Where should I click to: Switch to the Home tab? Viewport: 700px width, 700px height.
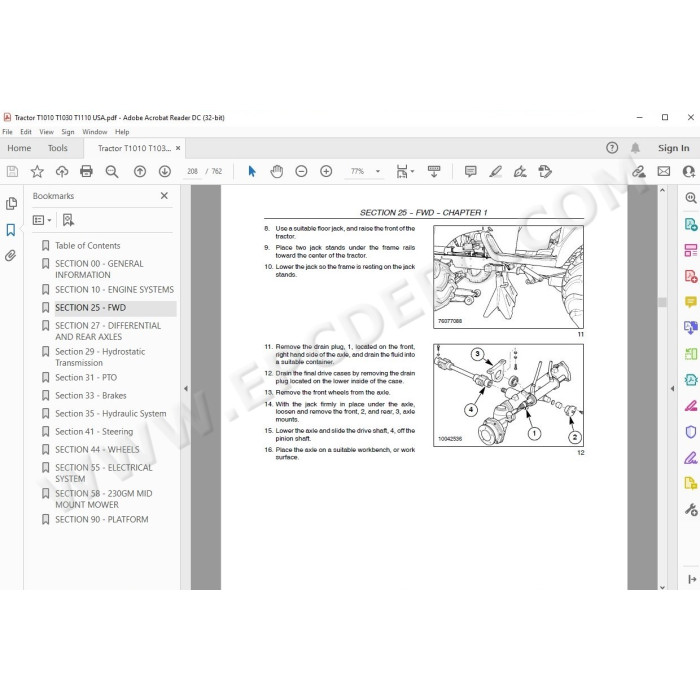[x=19, y=148]
